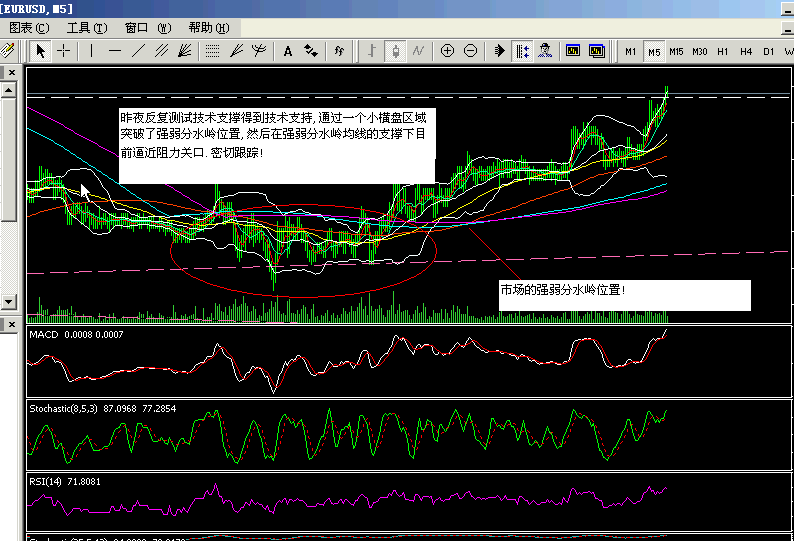Click the left panel scroll up arrow
794x541 pixels.
point(9,90)
